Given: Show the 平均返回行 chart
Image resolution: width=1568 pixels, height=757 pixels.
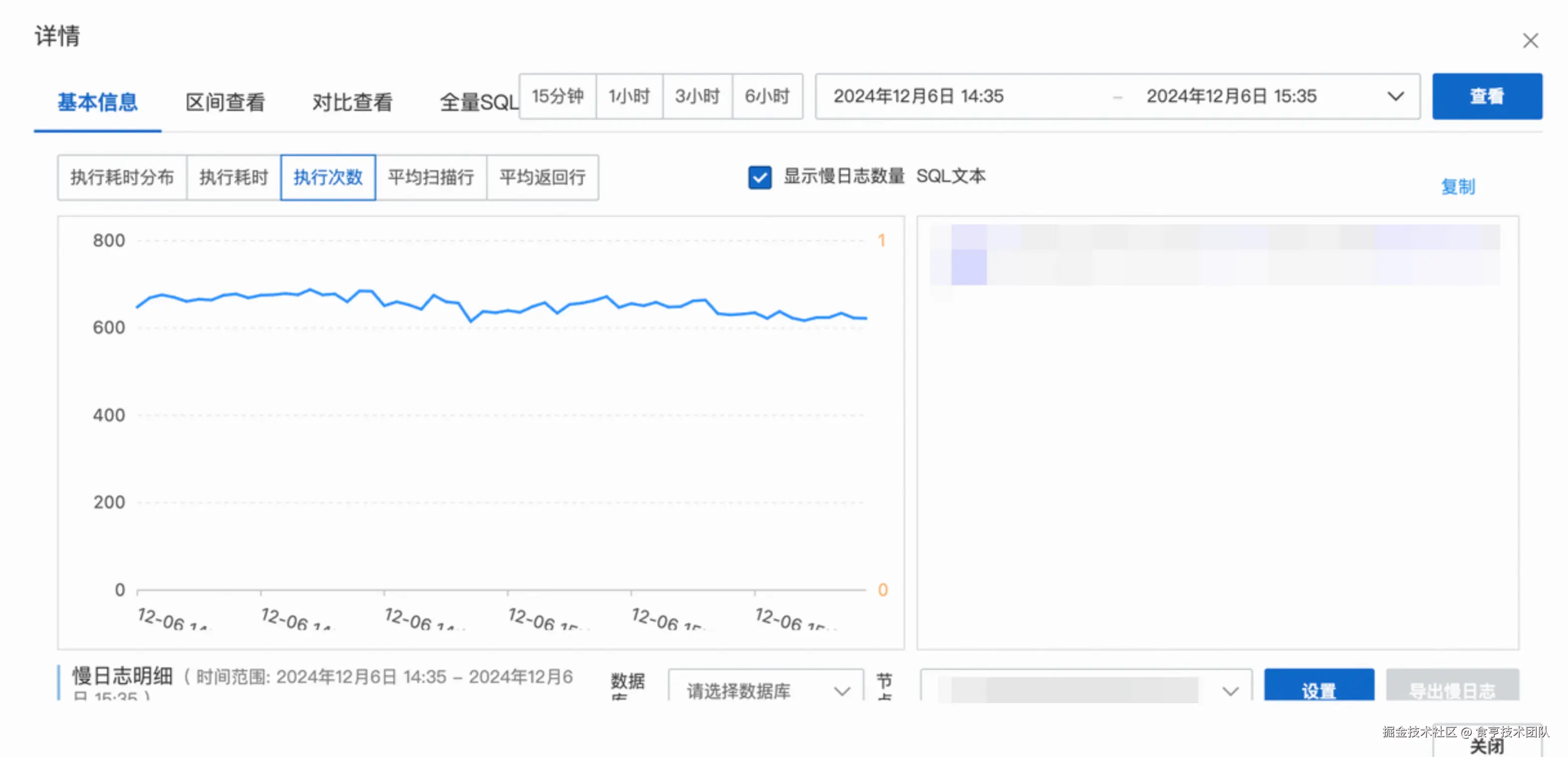Looking at the screenshot, I should coord(542,177).
